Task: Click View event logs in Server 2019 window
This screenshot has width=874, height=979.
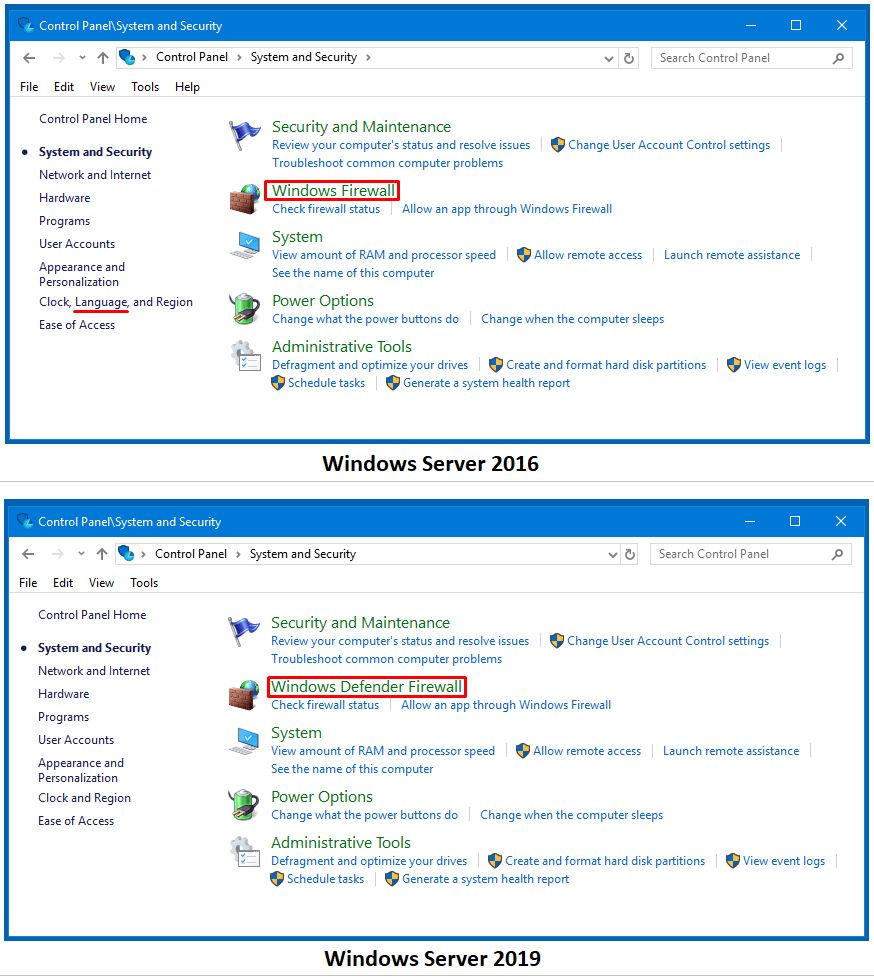Action: (x=783, y=861)
